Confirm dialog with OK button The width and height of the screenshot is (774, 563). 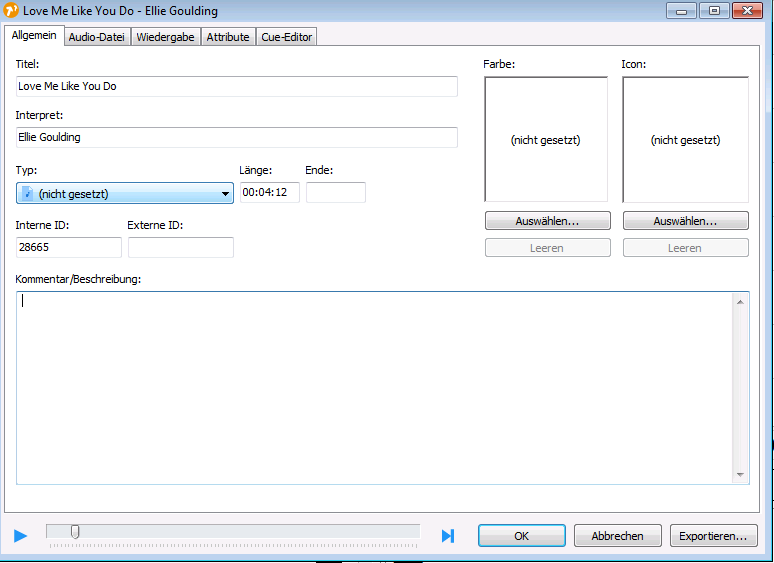pos(521,536)
